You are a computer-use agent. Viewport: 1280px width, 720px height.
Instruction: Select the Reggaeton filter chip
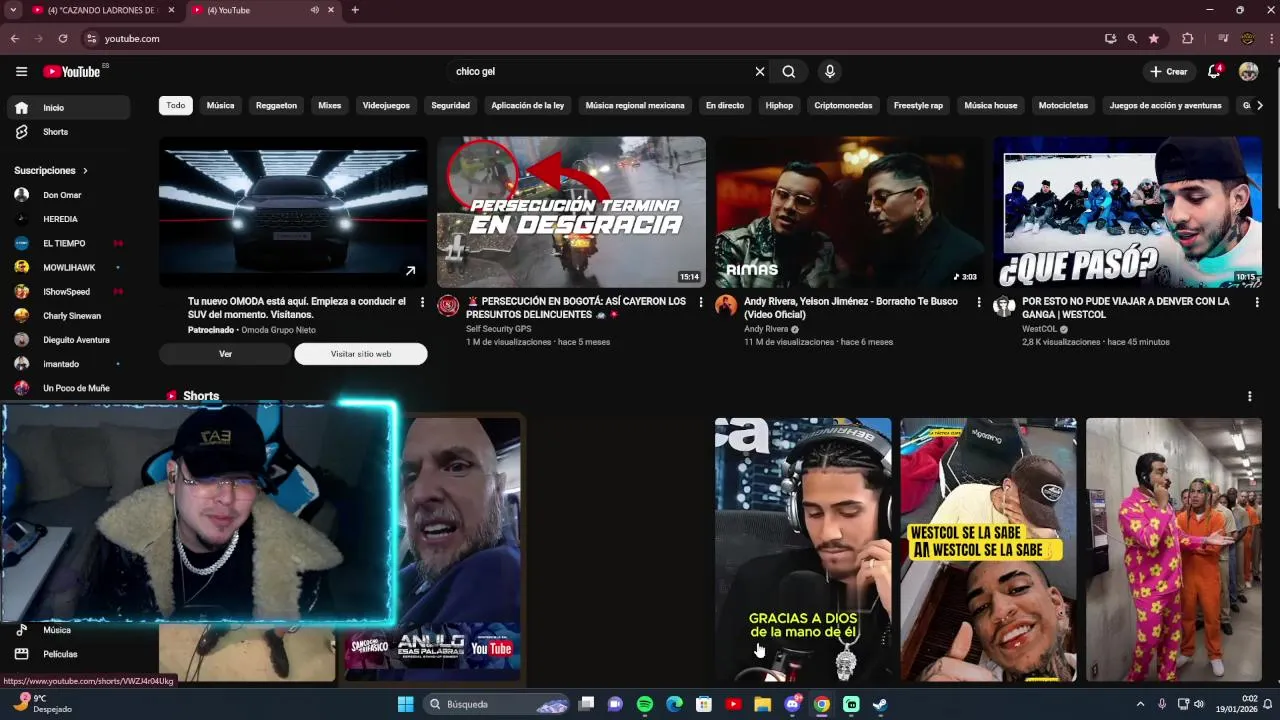(x=276, y=105)
